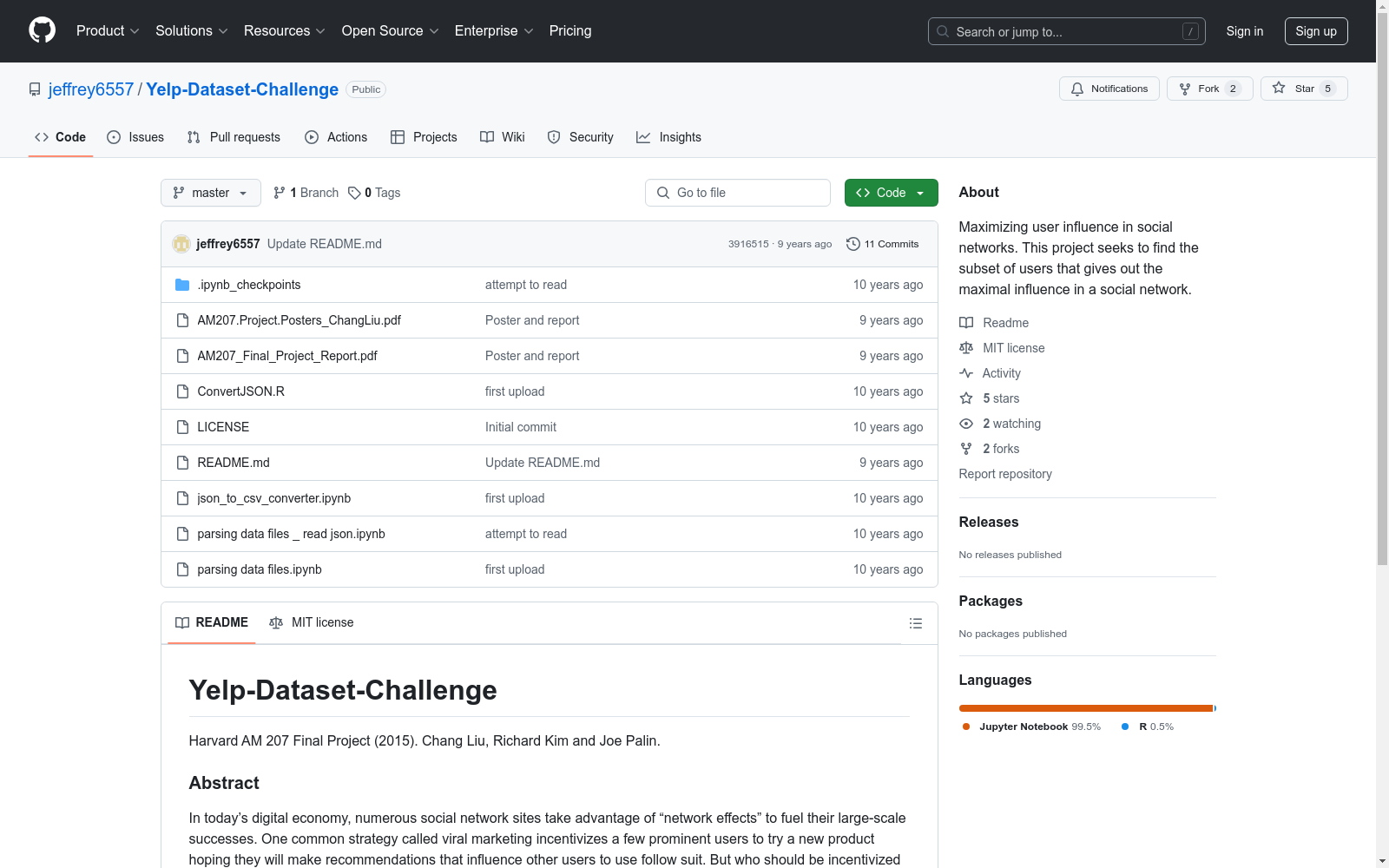
Task: Open the 'Poster and report' commit for AM207_Final_Project_Report.pdf
Action: [532, 356]
